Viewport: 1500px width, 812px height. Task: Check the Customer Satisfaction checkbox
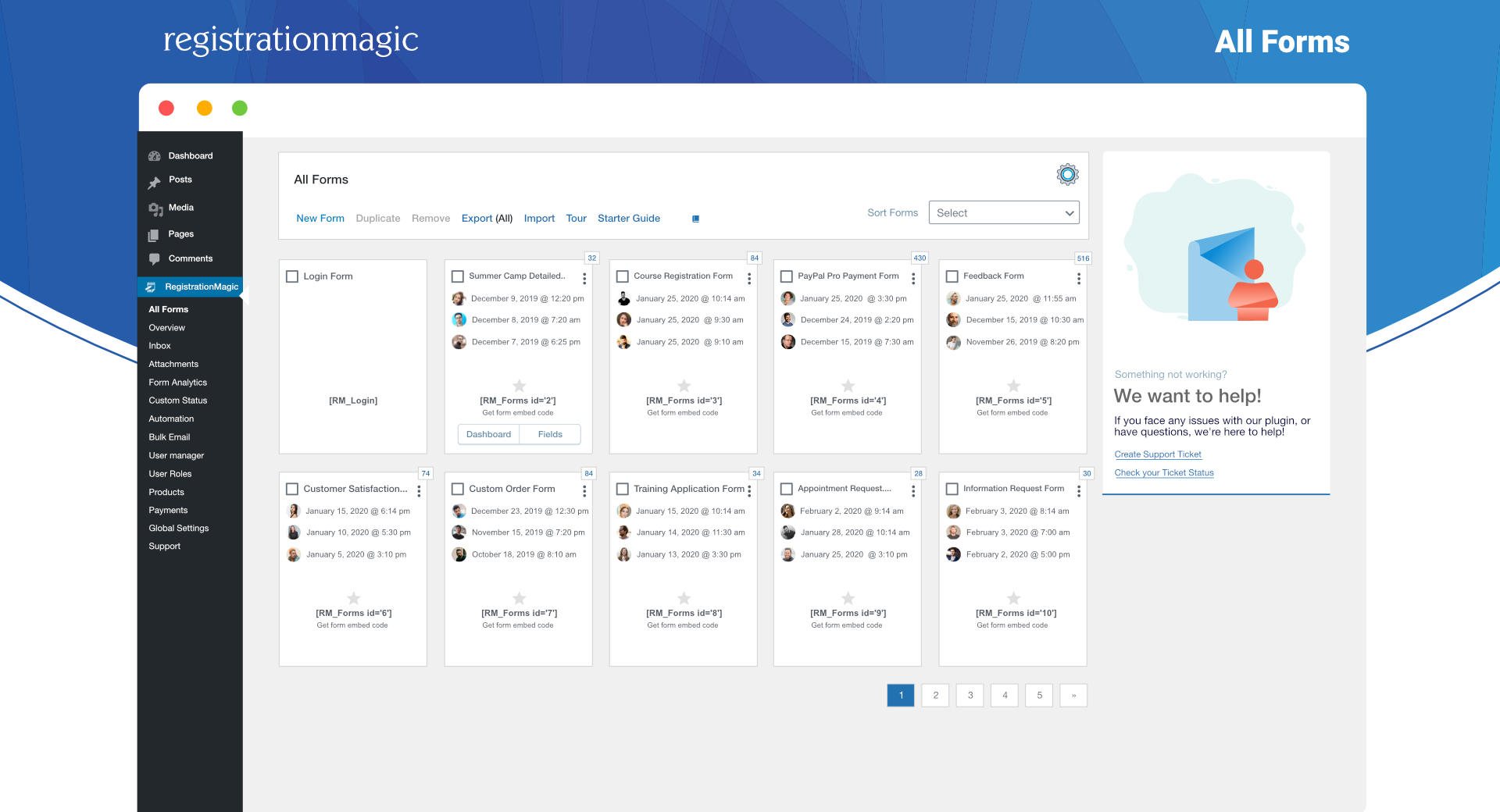click(x=292, y=489)
